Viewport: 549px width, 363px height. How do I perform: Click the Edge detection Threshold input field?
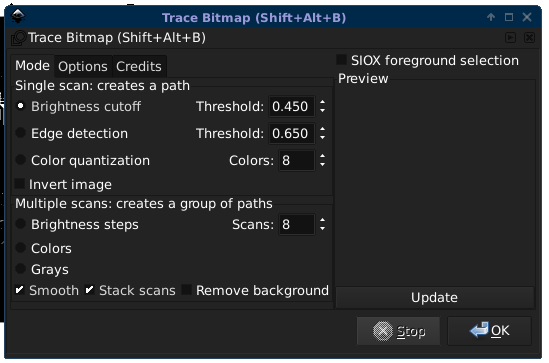pyautogui.click(x=291, y=133)
